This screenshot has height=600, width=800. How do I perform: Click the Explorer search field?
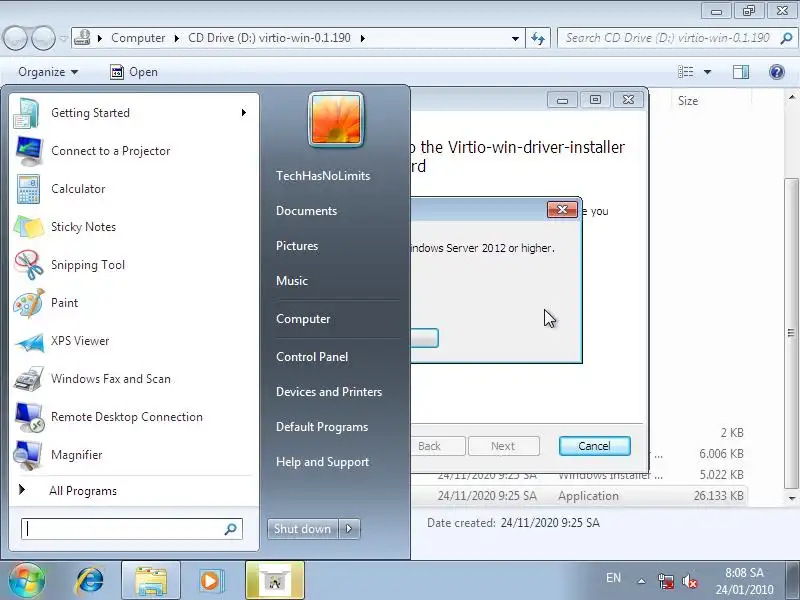pos(676,38)
